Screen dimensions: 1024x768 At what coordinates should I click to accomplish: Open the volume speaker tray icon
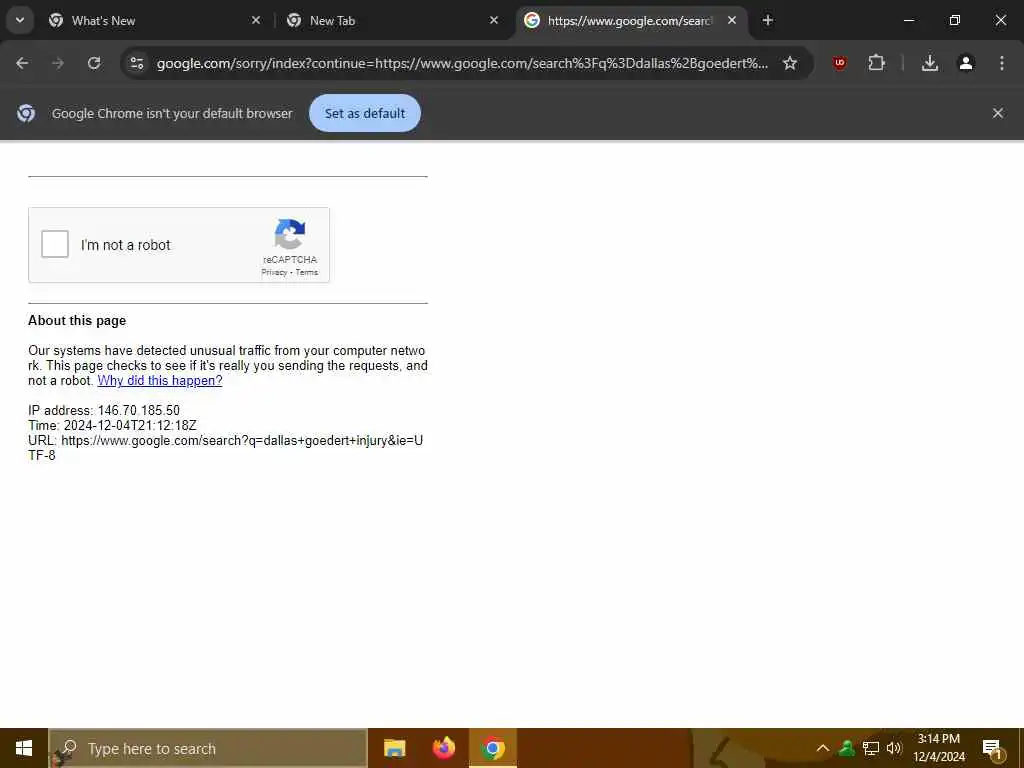pos(894,748)
